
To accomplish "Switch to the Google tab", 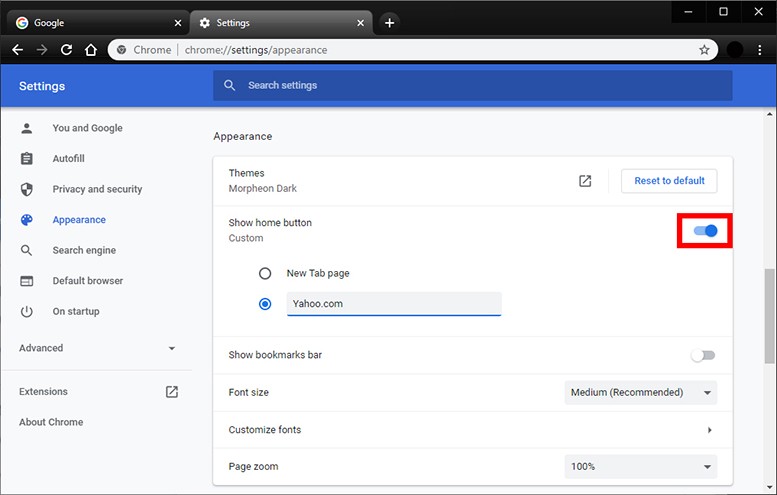I will tap(95, 22).
